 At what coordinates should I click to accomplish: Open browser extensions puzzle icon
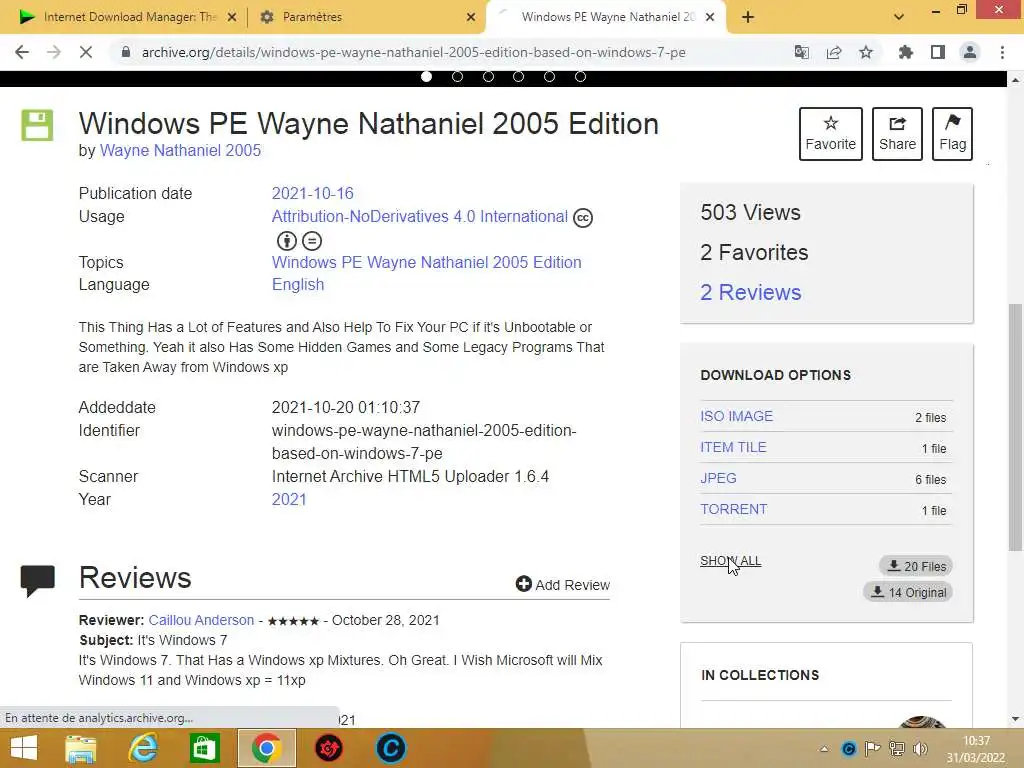906,52
